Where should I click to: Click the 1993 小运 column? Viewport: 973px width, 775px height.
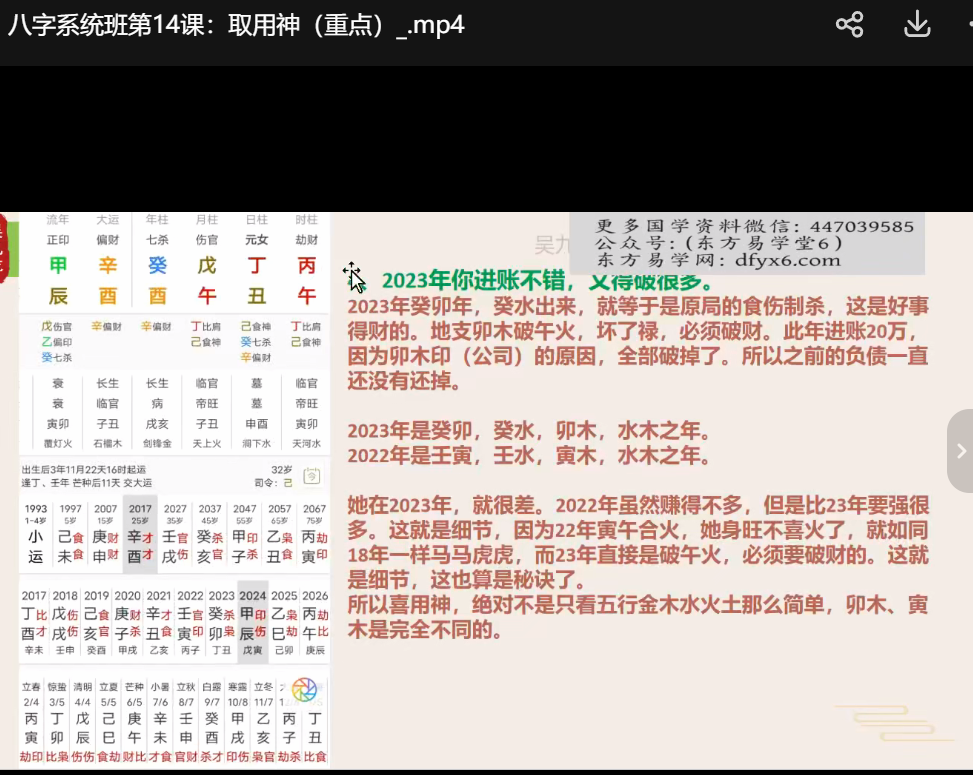pyautogui.click(x=35, y=535)
